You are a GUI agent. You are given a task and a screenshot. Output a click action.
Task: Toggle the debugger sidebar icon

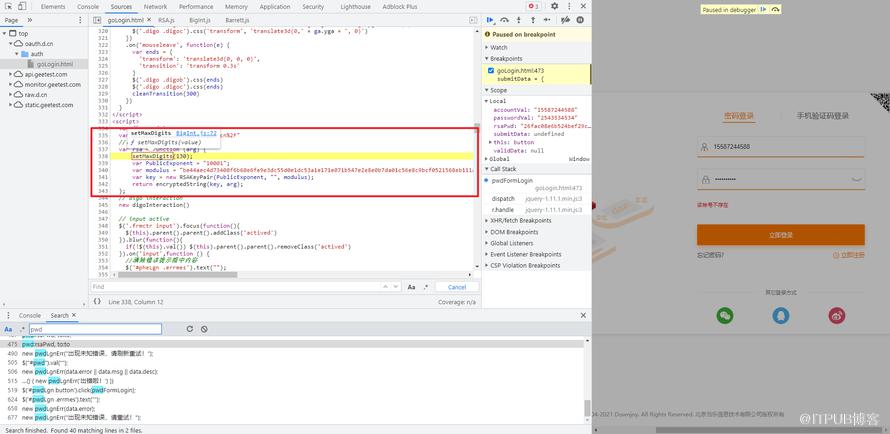(473, 20)
